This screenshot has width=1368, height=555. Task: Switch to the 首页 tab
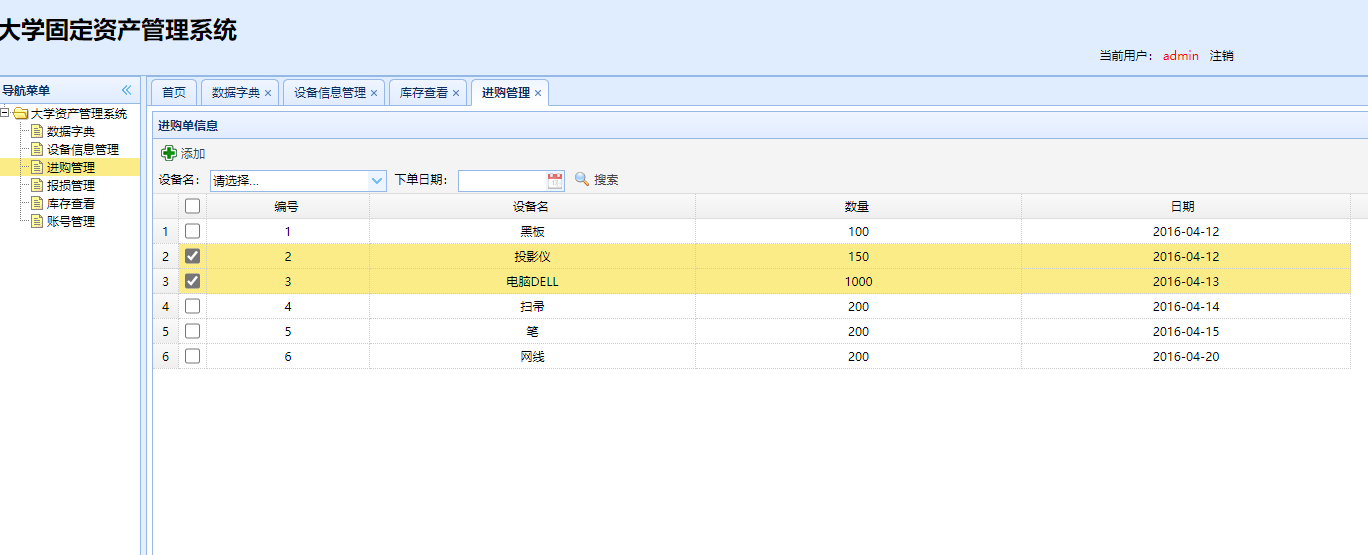coord(174,93)
